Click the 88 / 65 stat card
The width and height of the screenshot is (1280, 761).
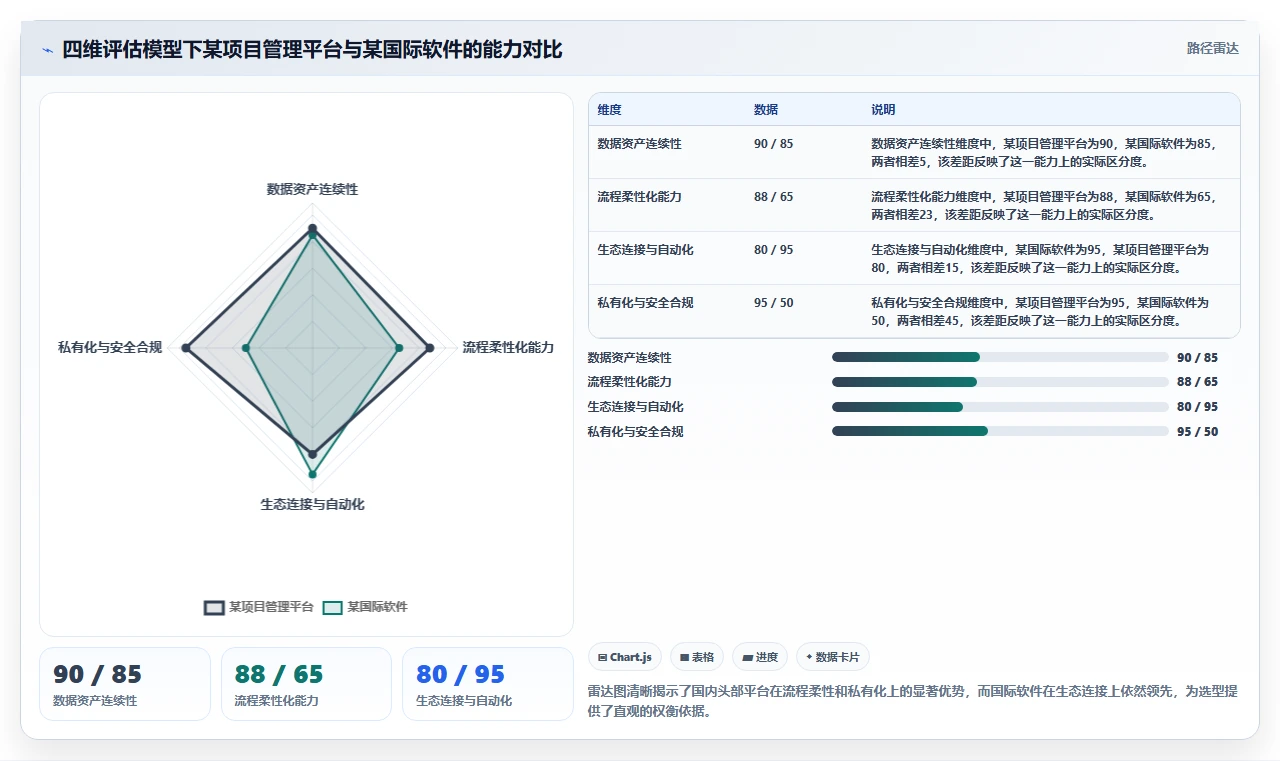[306, 684]
